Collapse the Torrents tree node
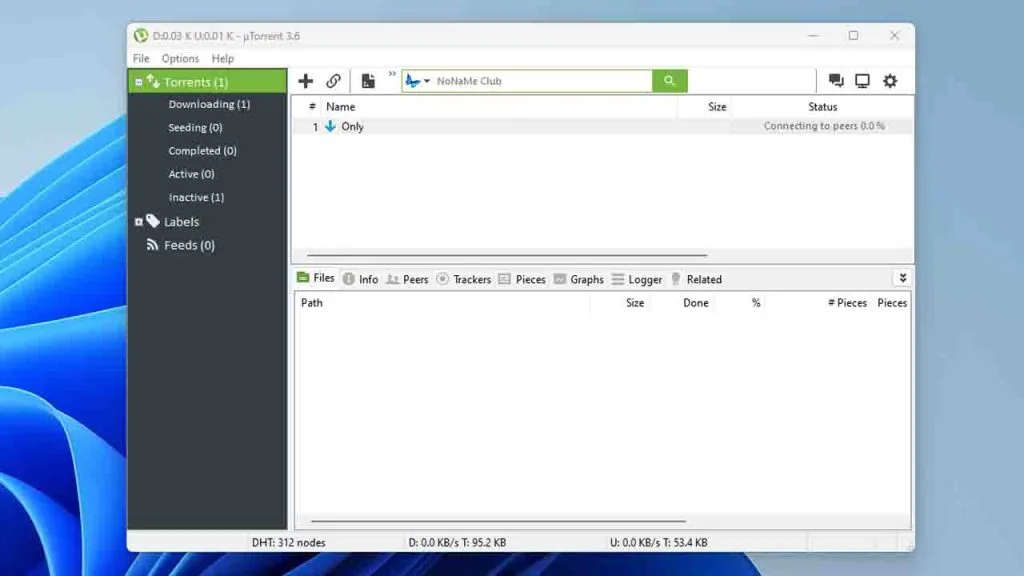The height and width of the screenshot is (576, 1024). pyautogui.click(x=138, y=82)
